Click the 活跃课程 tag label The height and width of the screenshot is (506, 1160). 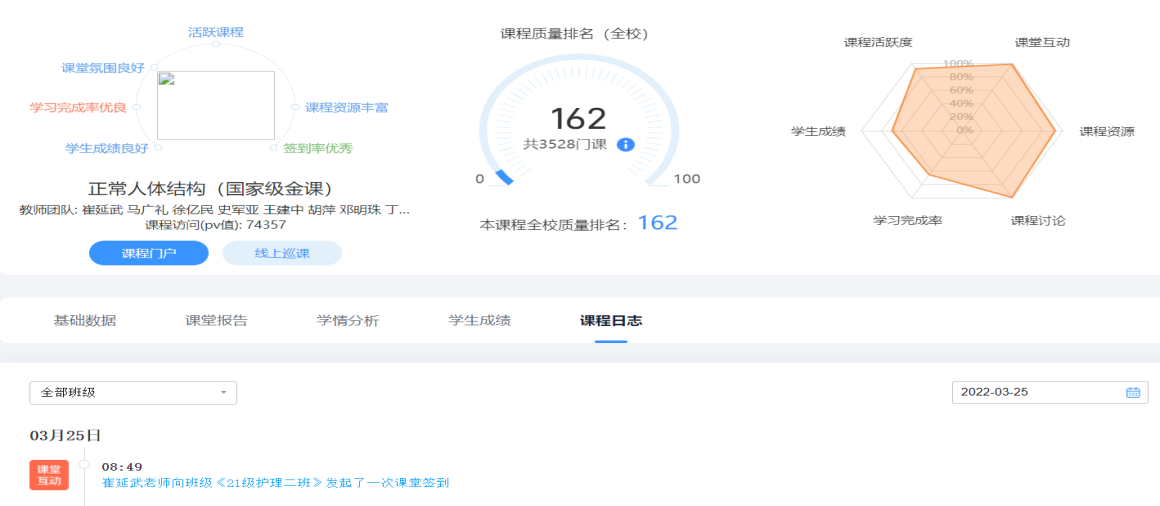pos(216,32)
